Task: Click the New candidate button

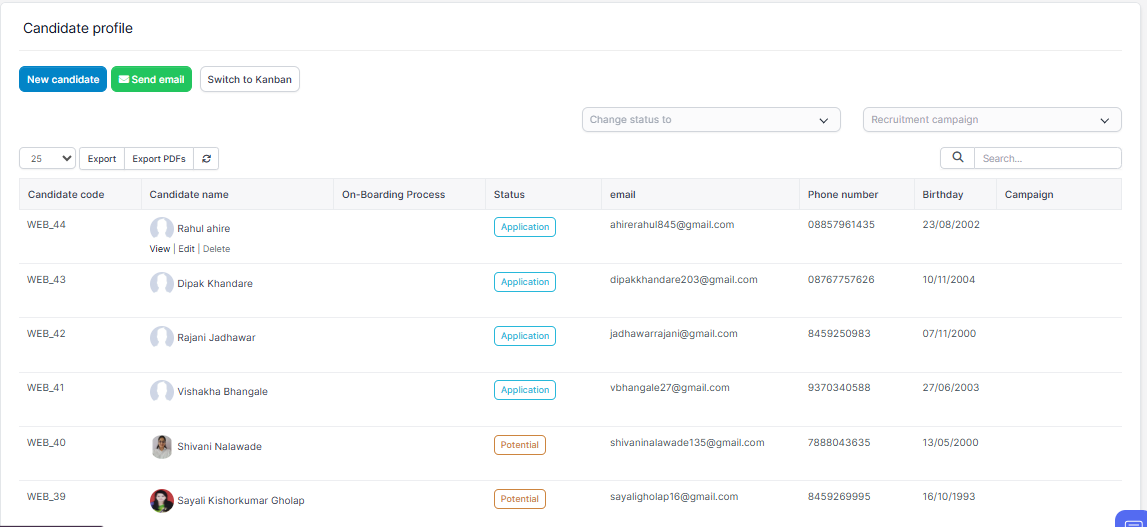Action: (63, 80)
